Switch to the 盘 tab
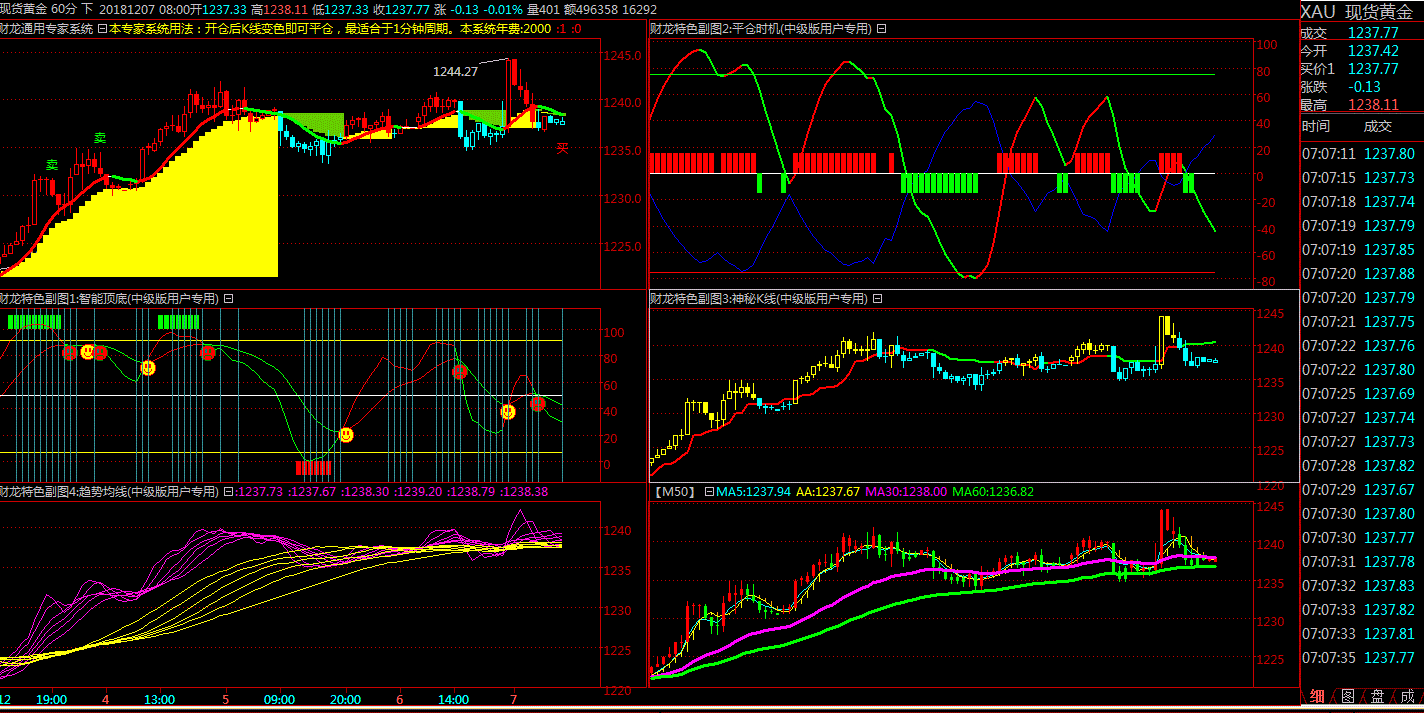The width and height of the screenshot is (1424, 713). tap(1377, 696)
